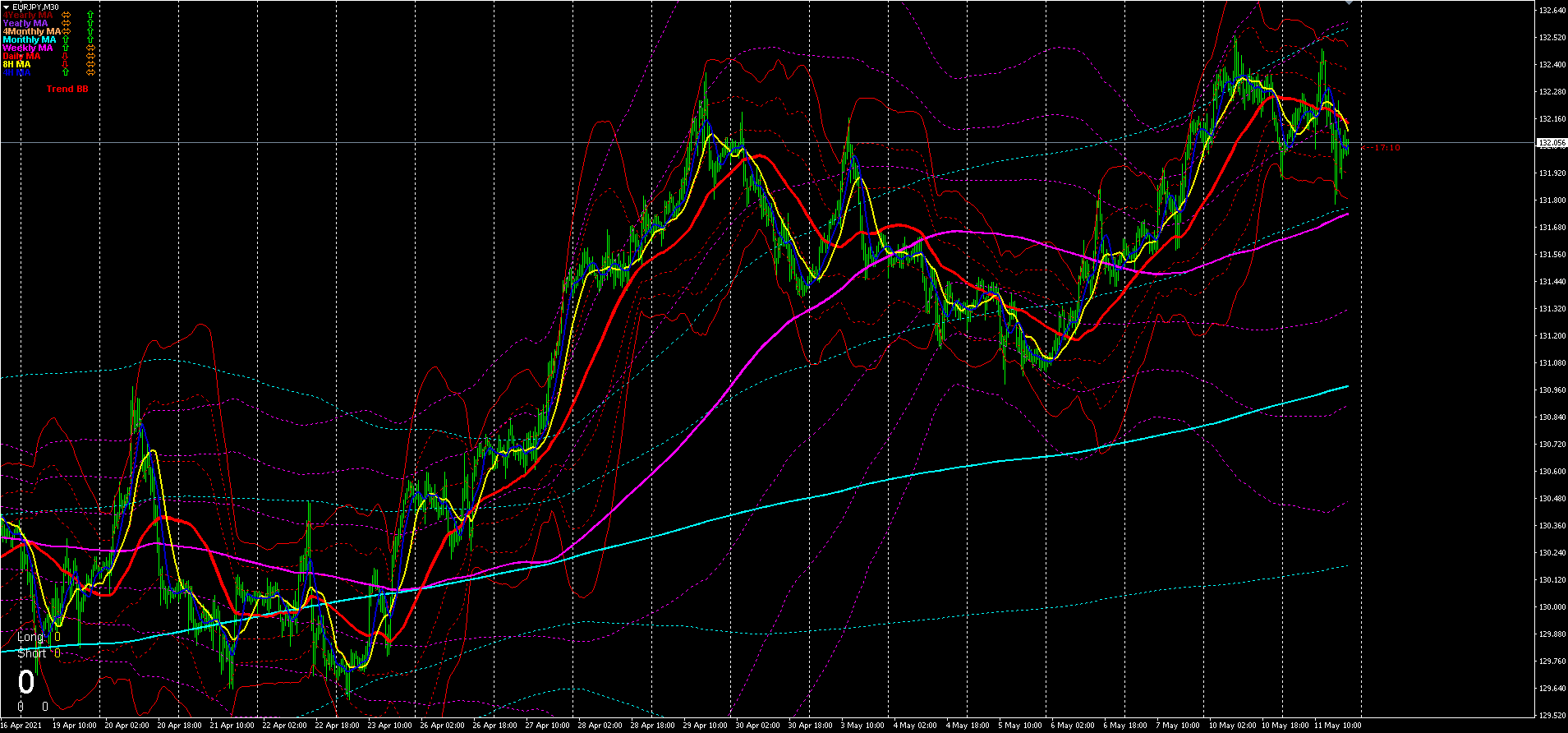
Task: Click the 131.200 price scale label
Action: tap(1552, 336)
